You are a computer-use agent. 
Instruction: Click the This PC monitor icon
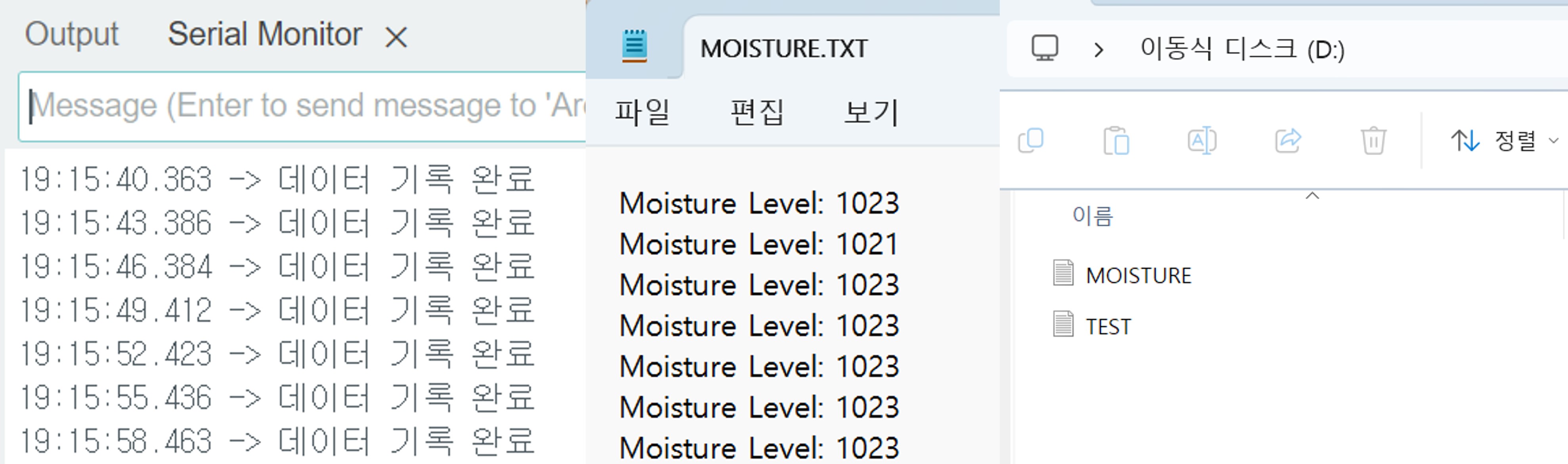coord(1045,48)
